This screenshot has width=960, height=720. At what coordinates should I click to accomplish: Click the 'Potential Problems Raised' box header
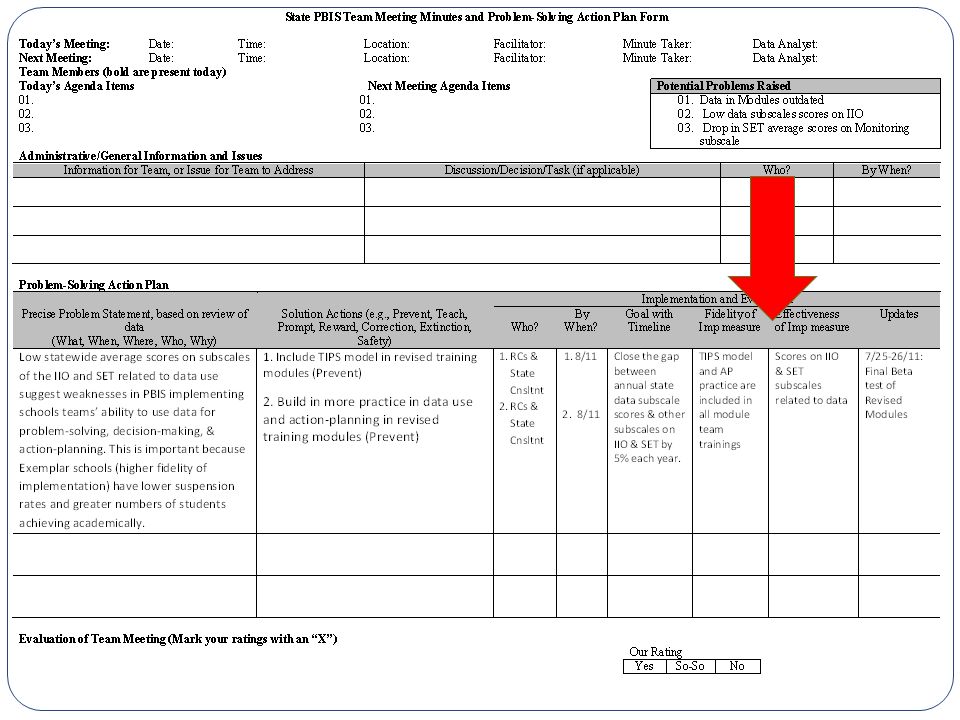[x=795, y=86]
